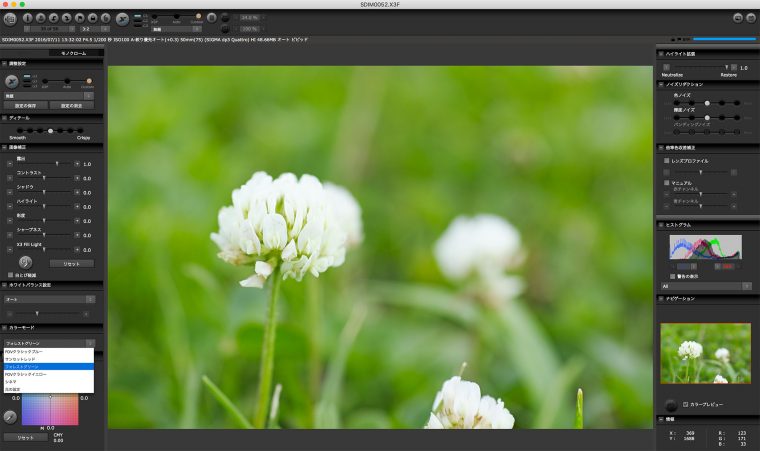Click the histogram graph
760x451 pixels.
(x=706, y=247)
